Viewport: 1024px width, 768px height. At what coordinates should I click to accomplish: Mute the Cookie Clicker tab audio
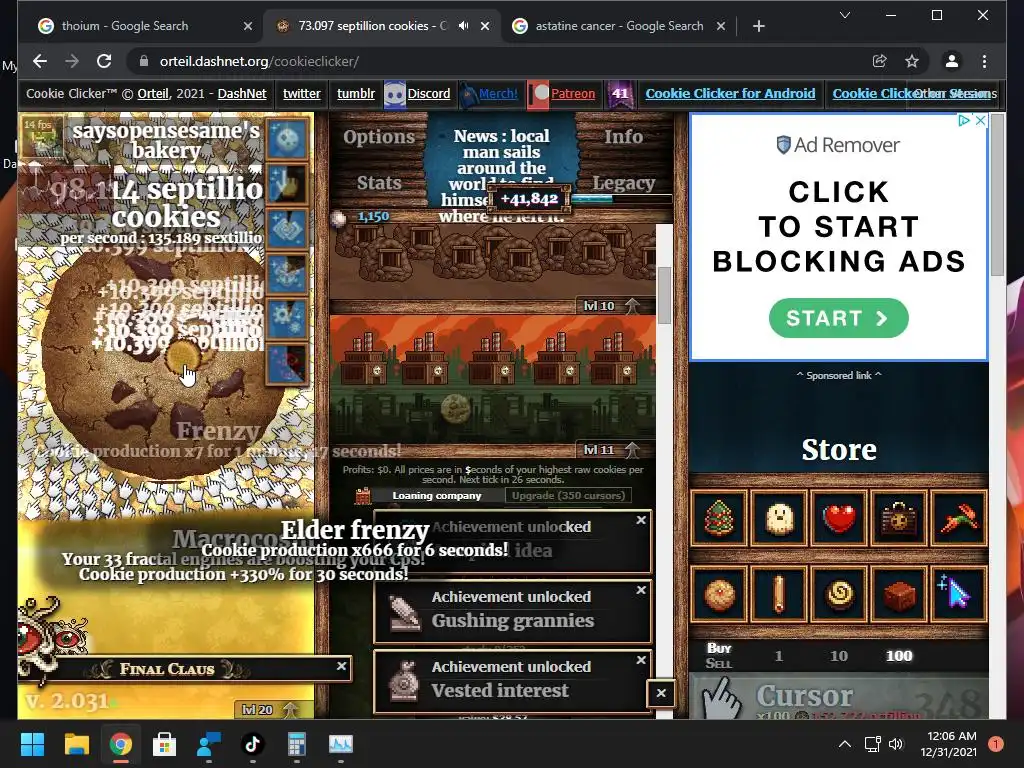[464, 26]
